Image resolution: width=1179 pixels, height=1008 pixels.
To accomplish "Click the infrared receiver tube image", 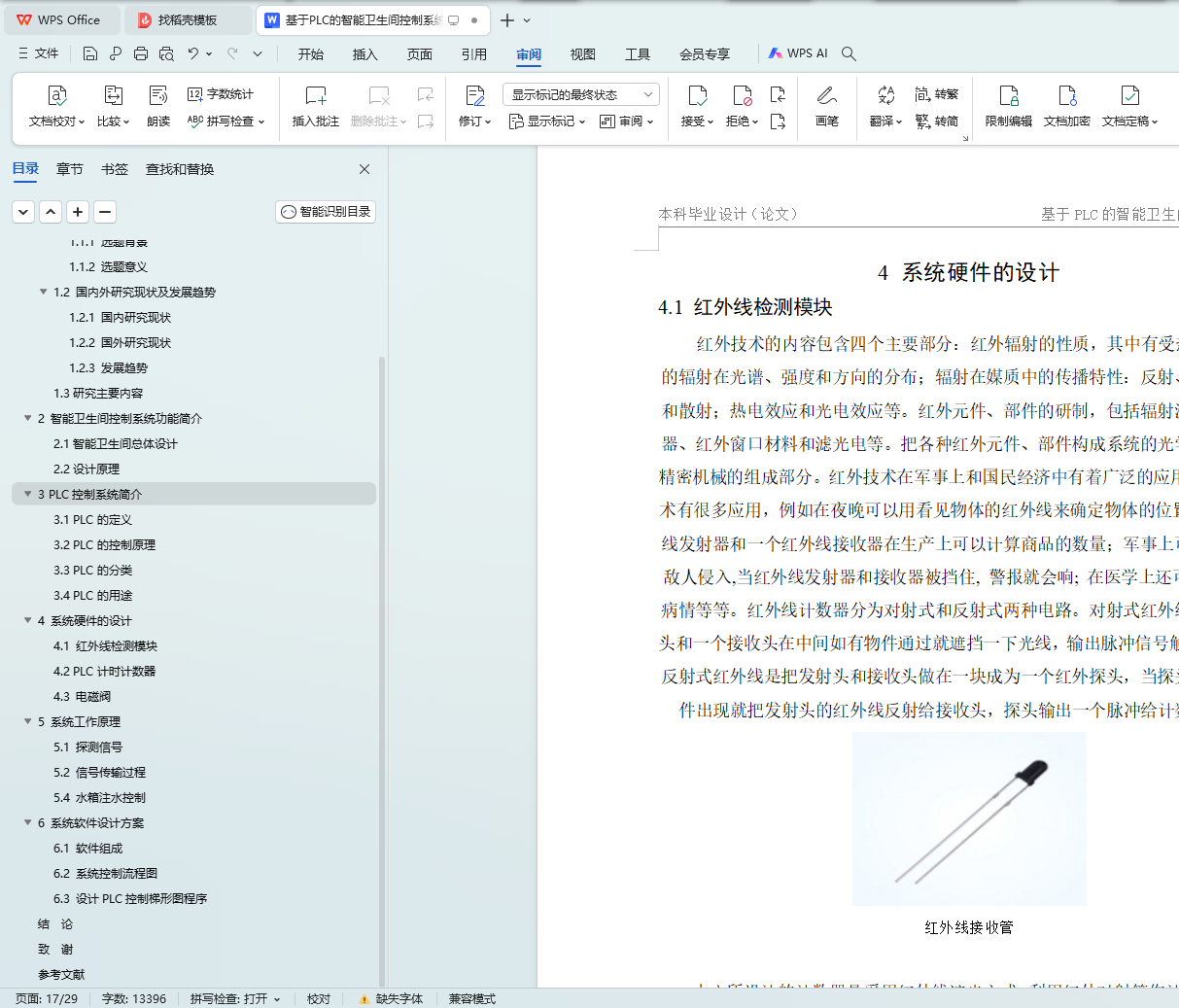I will click(x=969, y=818).
